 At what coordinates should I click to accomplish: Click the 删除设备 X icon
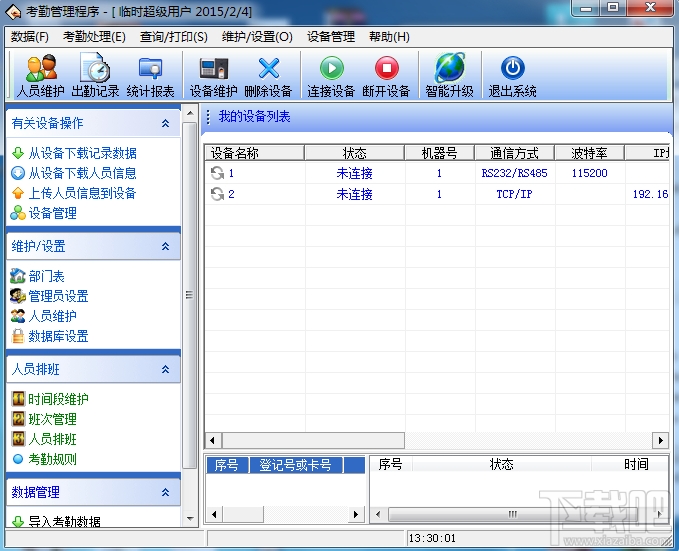(269, 68)
